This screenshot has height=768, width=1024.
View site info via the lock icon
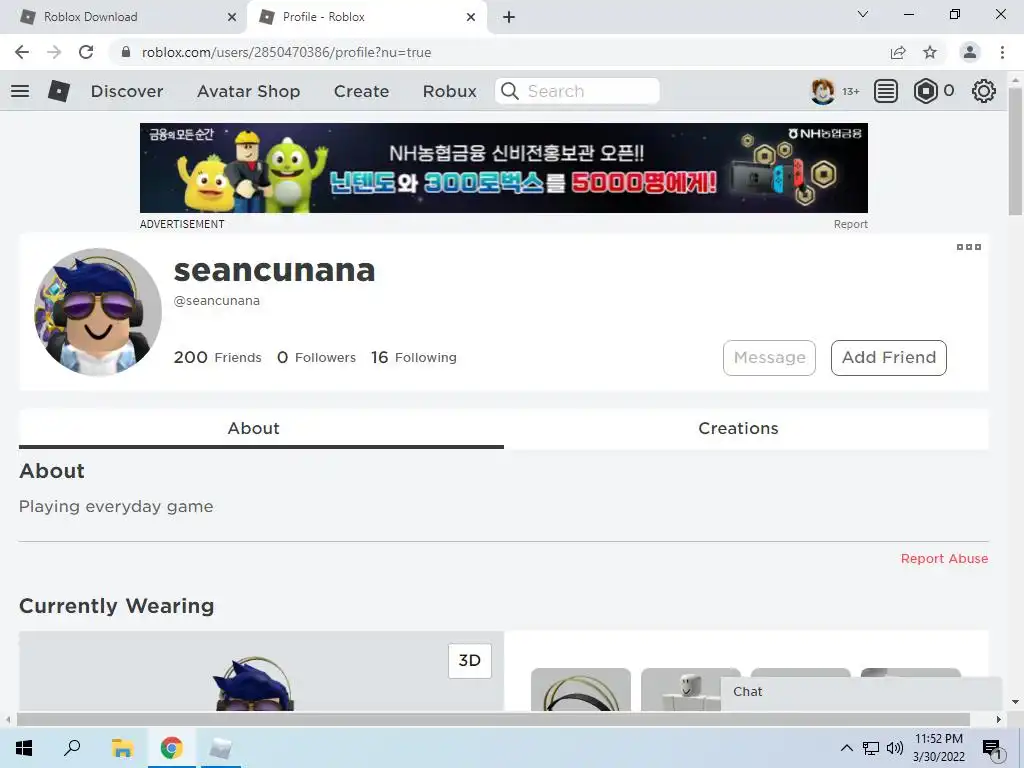[126, 52]
